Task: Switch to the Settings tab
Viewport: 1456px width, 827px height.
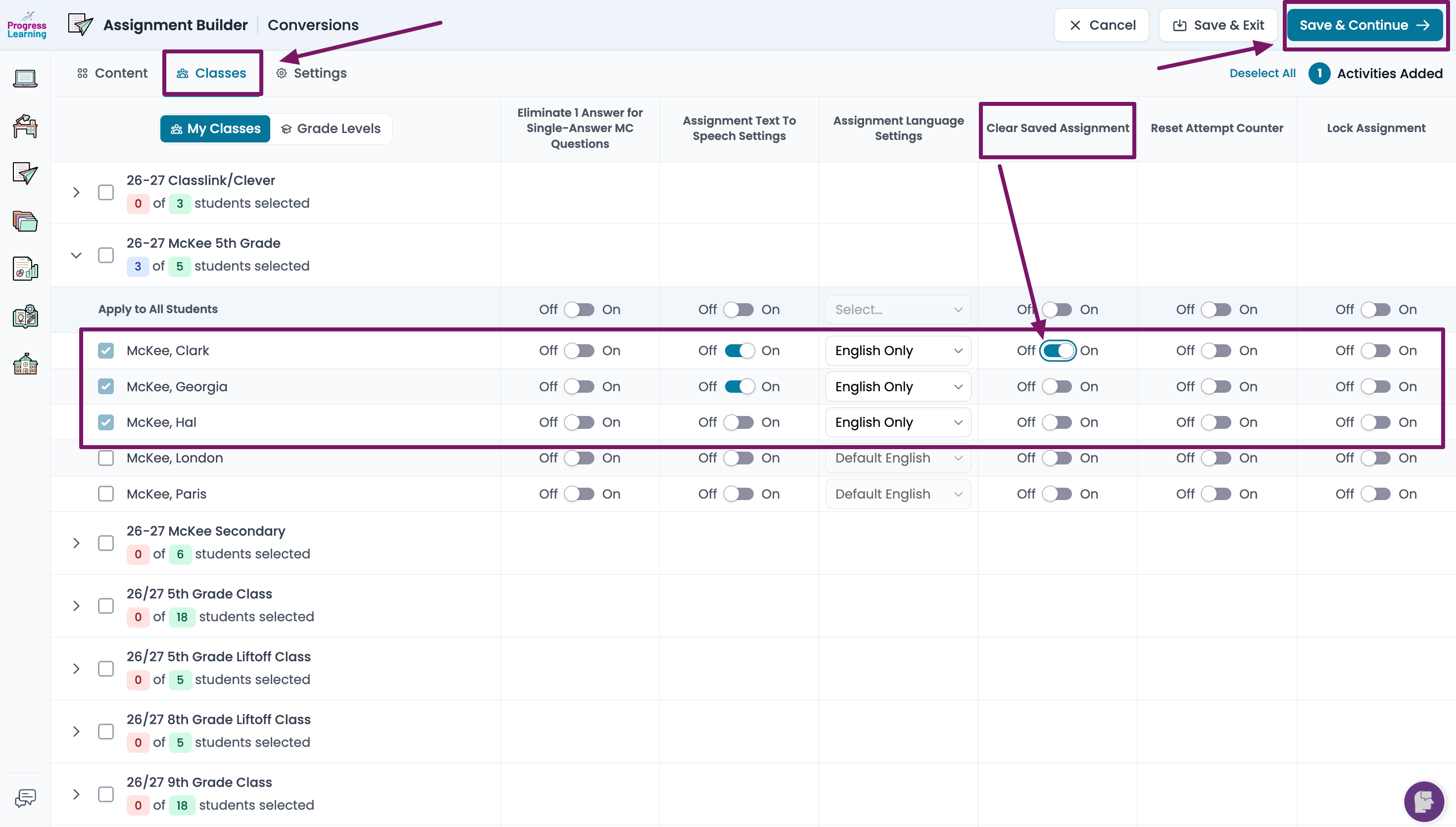Action: click(311, 73)
